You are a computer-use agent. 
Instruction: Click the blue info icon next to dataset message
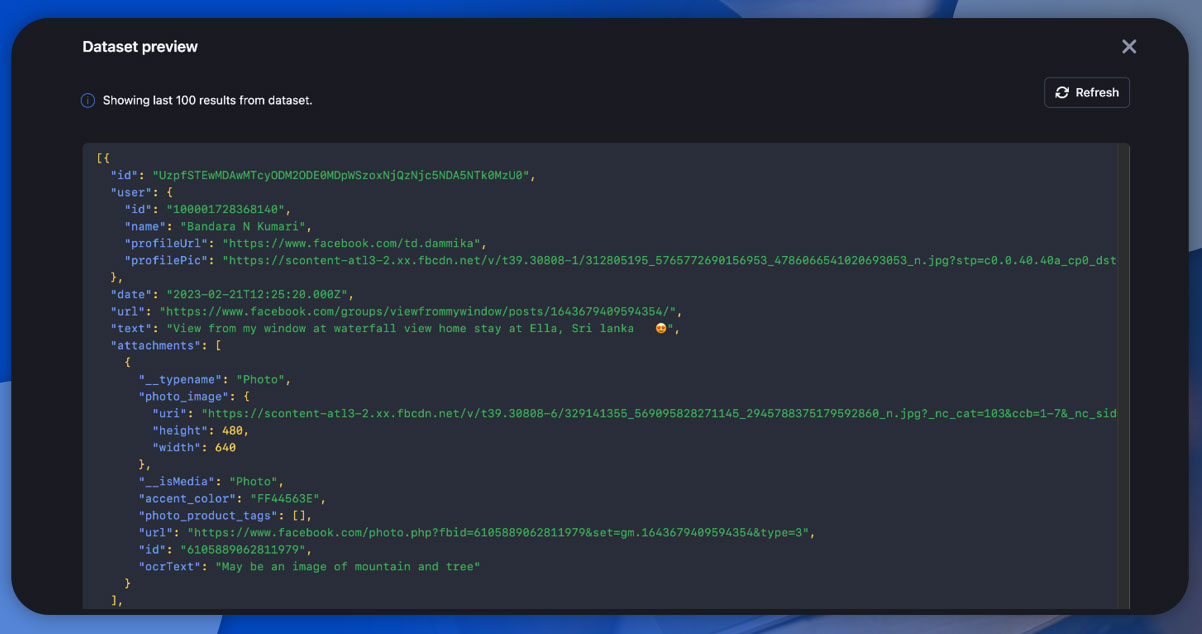click(88, 100)
